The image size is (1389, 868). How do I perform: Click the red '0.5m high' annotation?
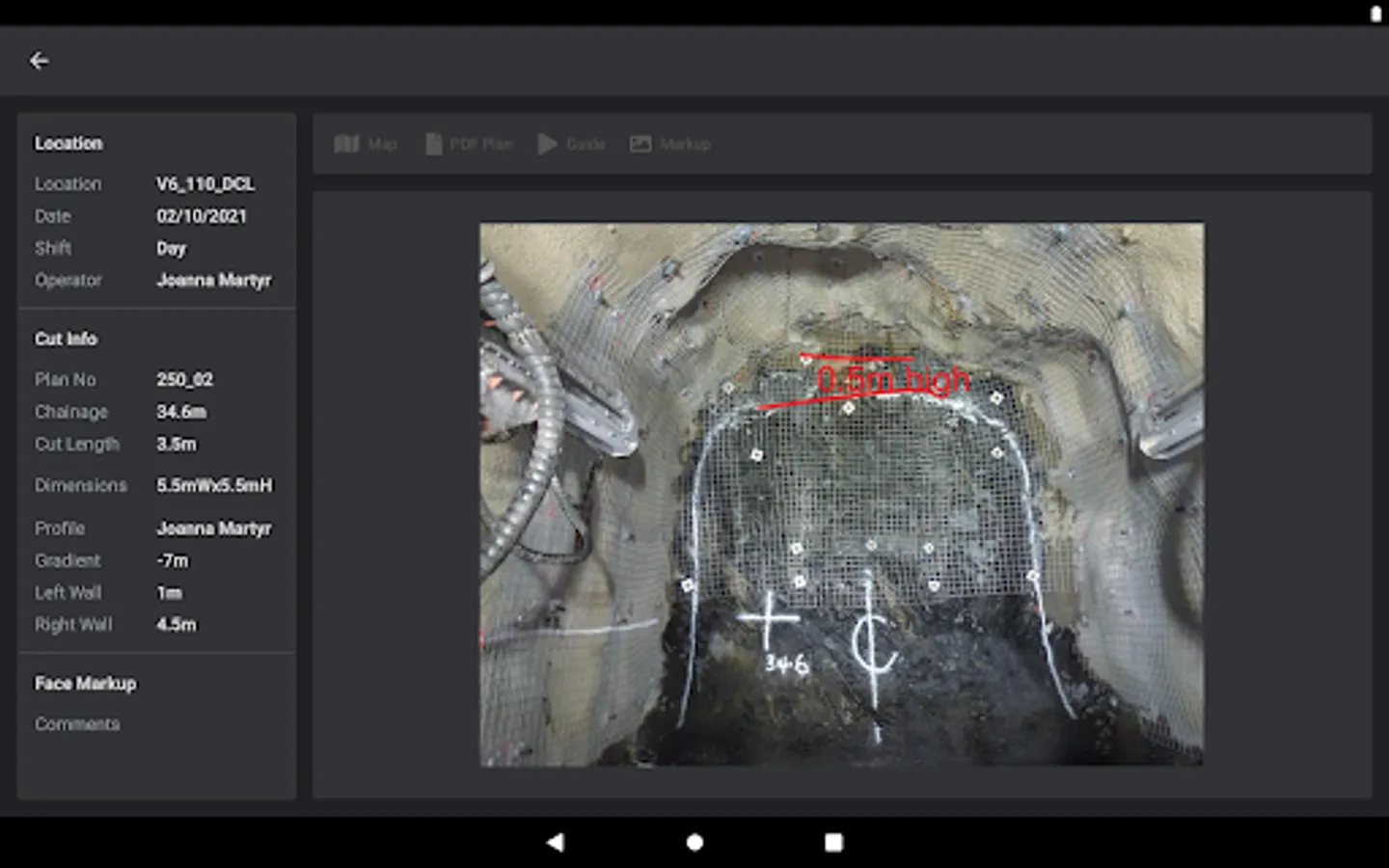(892, 380)
